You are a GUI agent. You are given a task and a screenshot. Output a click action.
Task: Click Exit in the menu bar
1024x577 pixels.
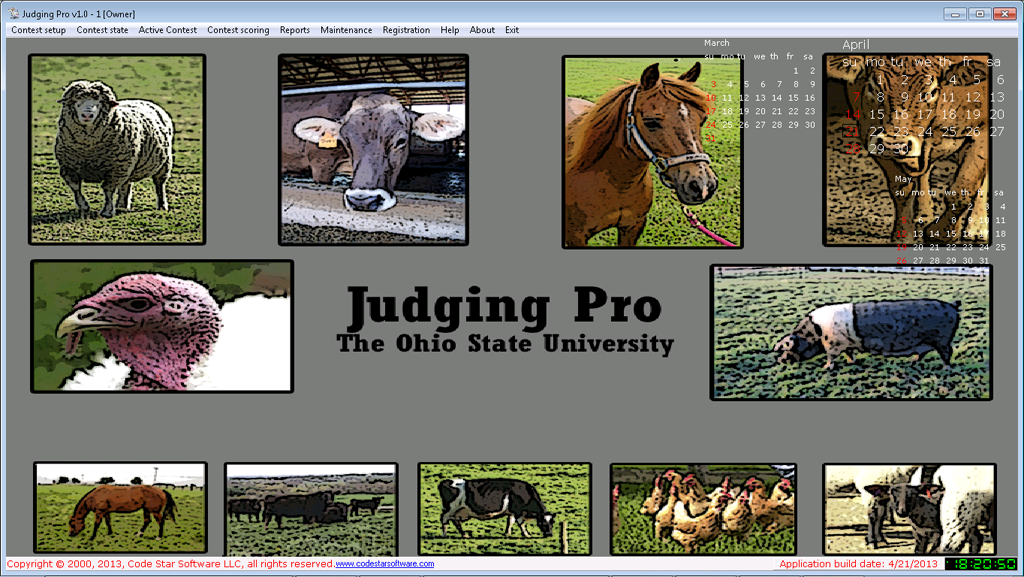tap(511, 30)
